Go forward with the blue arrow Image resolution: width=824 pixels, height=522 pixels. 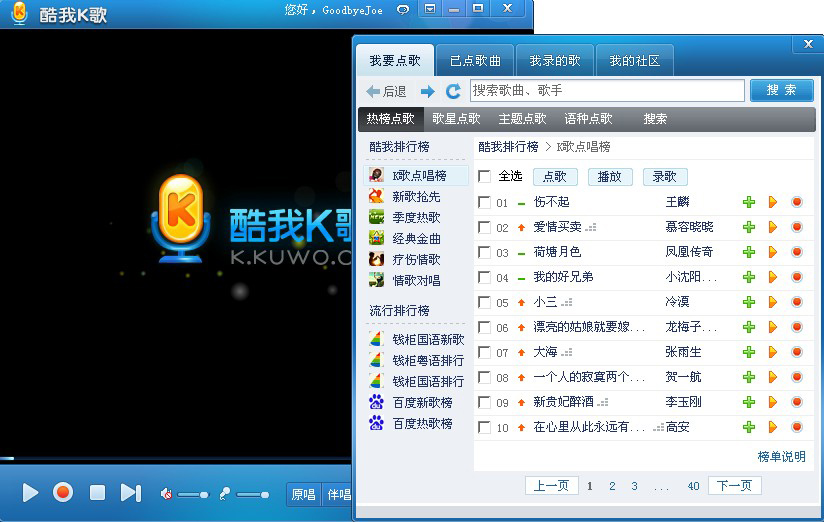(428, 91)
